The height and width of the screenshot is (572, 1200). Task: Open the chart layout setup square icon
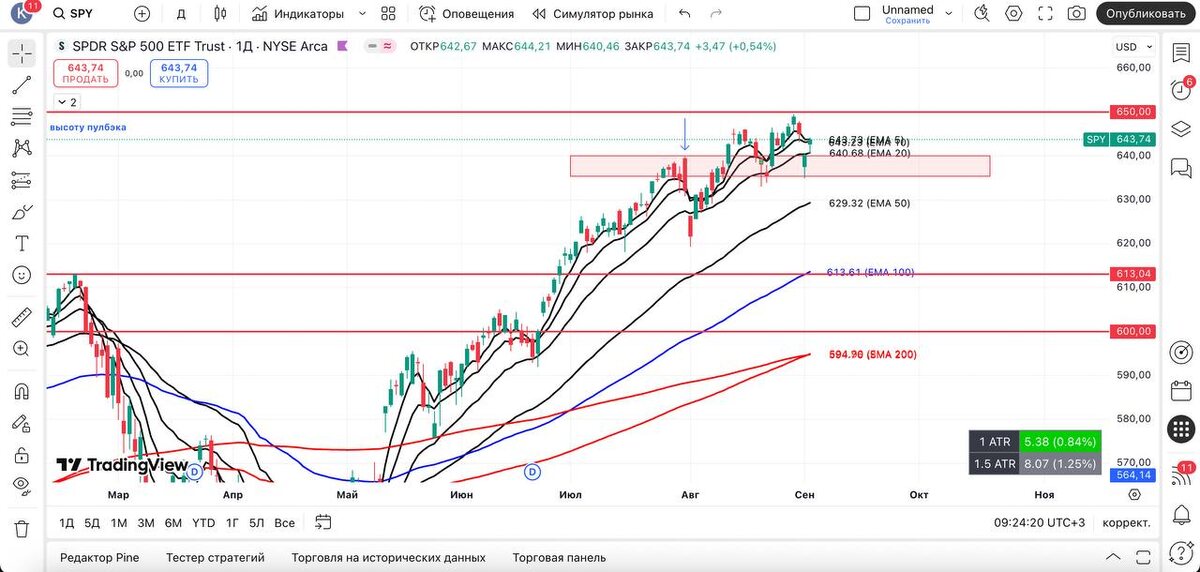(x=862, y=14)
